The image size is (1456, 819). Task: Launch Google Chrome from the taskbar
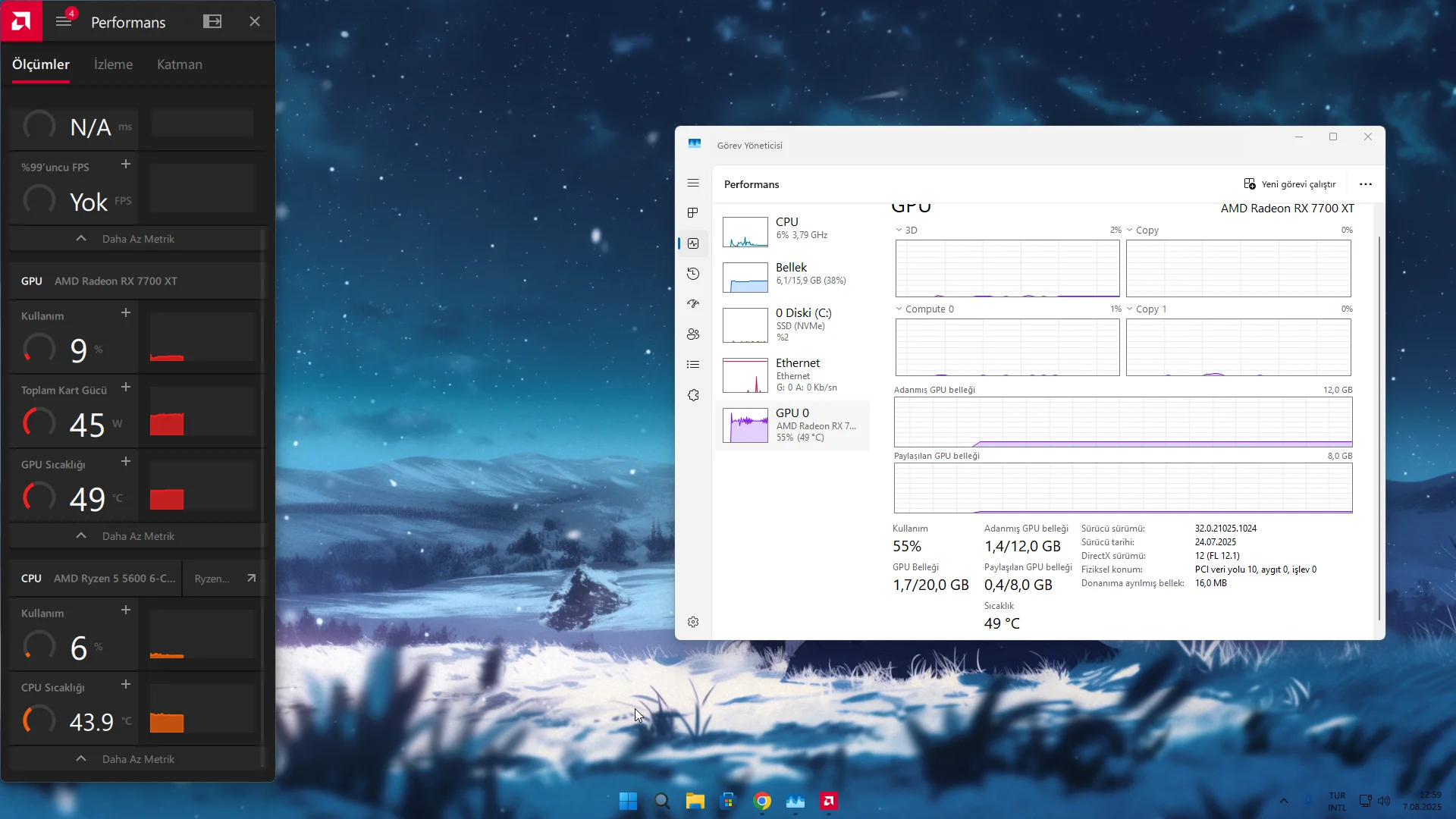[762, 800]
